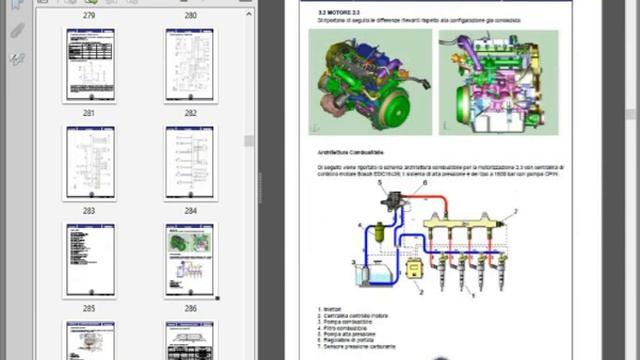Select page 284 thumbnail
Viewport: 640px width, 360px height.
coord(190,162)
